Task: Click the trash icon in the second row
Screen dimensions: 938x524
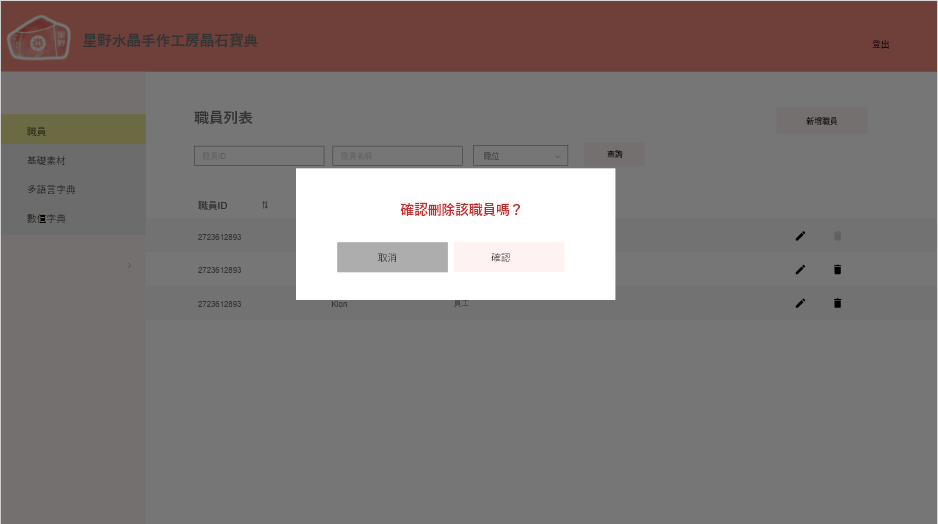Action: pos(838,270)
